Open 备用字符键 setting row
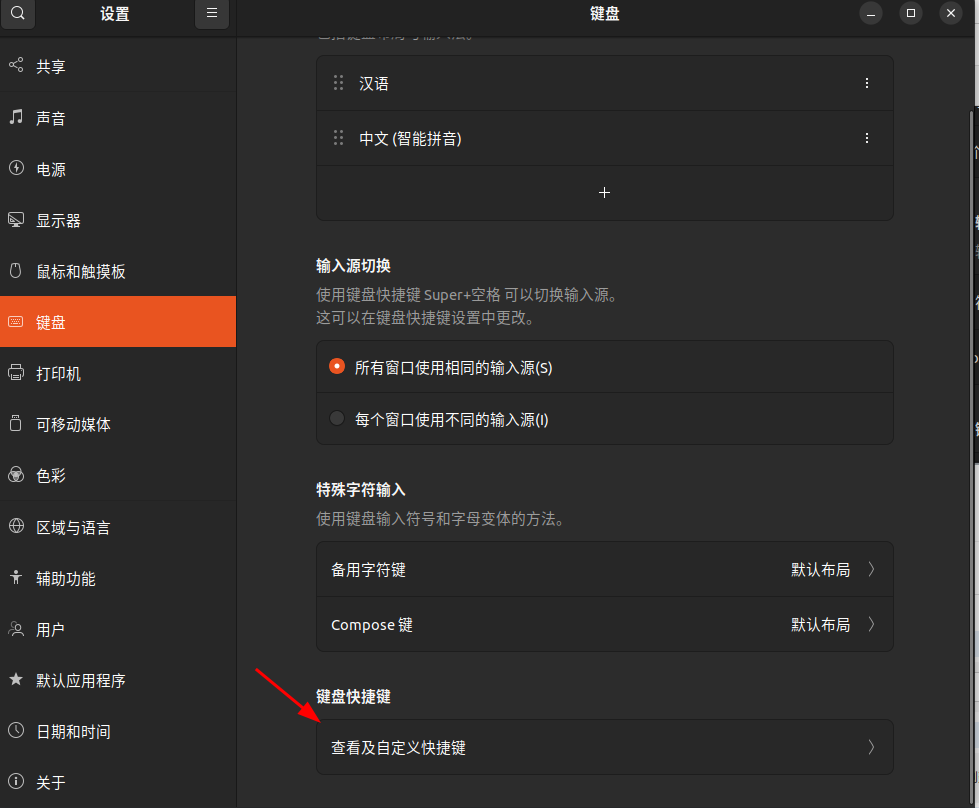The image size is (979, 808). (x=604, y=569)
